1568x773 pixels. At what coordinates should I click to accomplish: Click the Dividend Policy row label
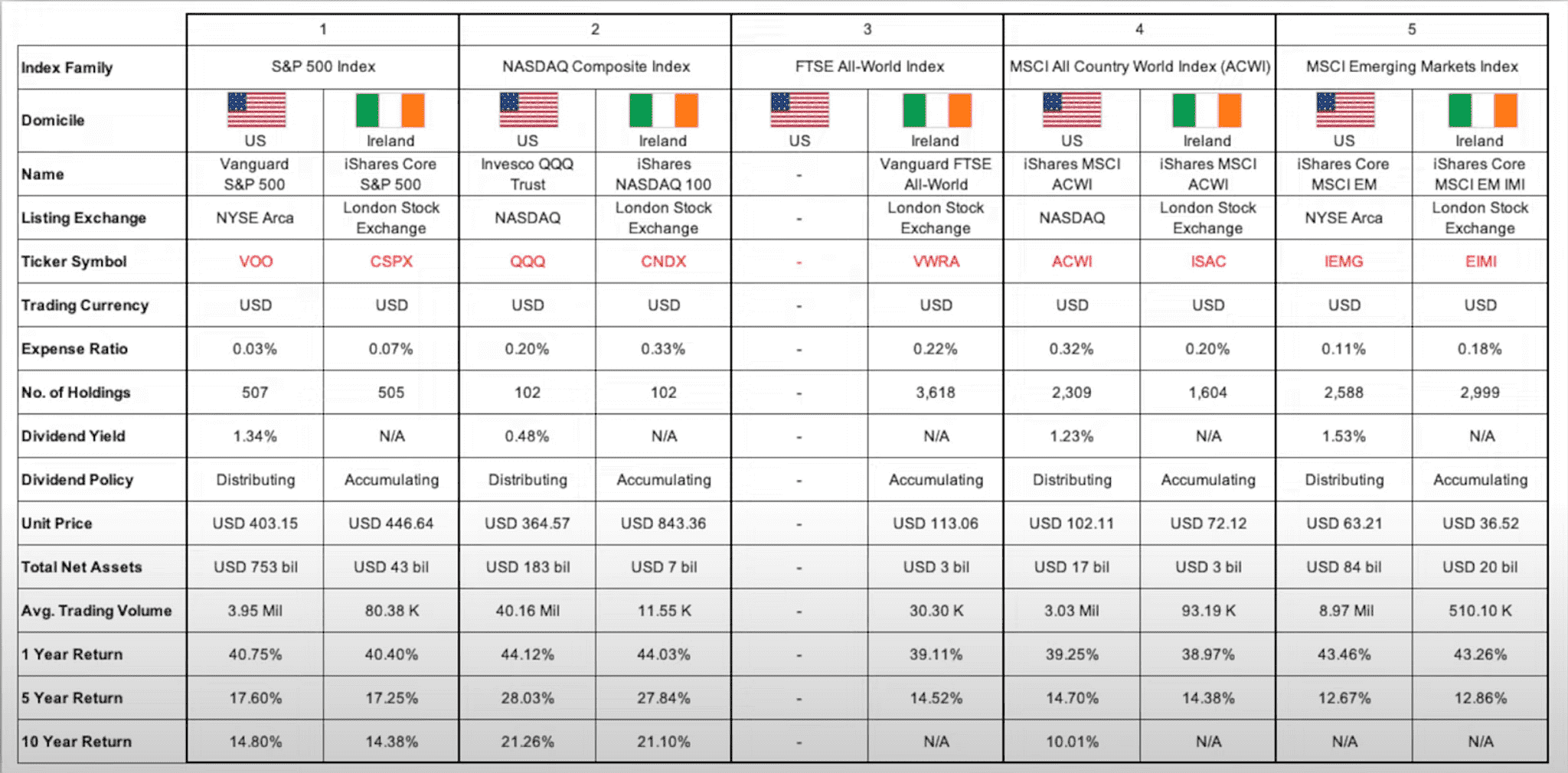click(x=77, y=480)
